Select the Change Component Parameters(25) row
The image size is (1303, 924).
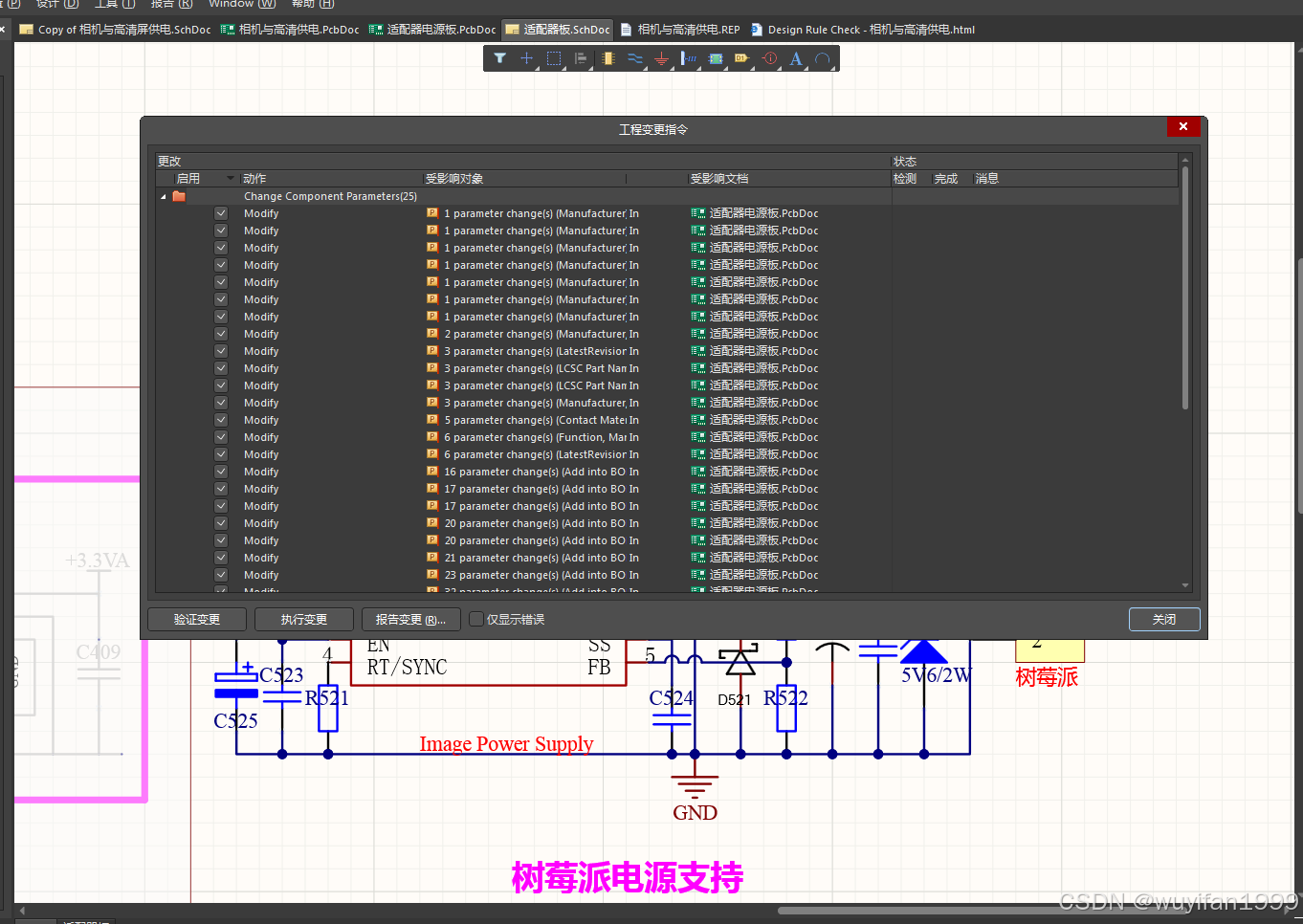(668, 196)
